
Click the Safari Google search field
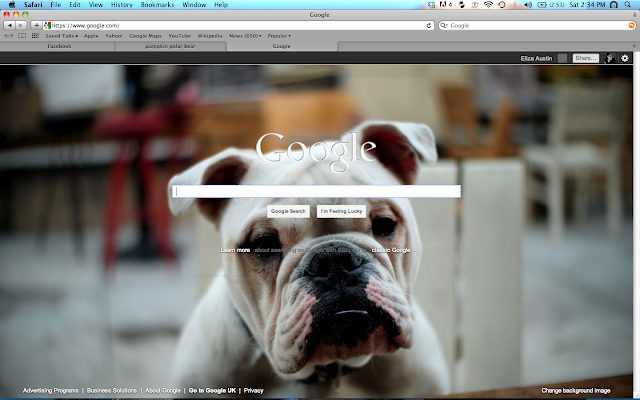pyautogui.click(x=537, y=25)
